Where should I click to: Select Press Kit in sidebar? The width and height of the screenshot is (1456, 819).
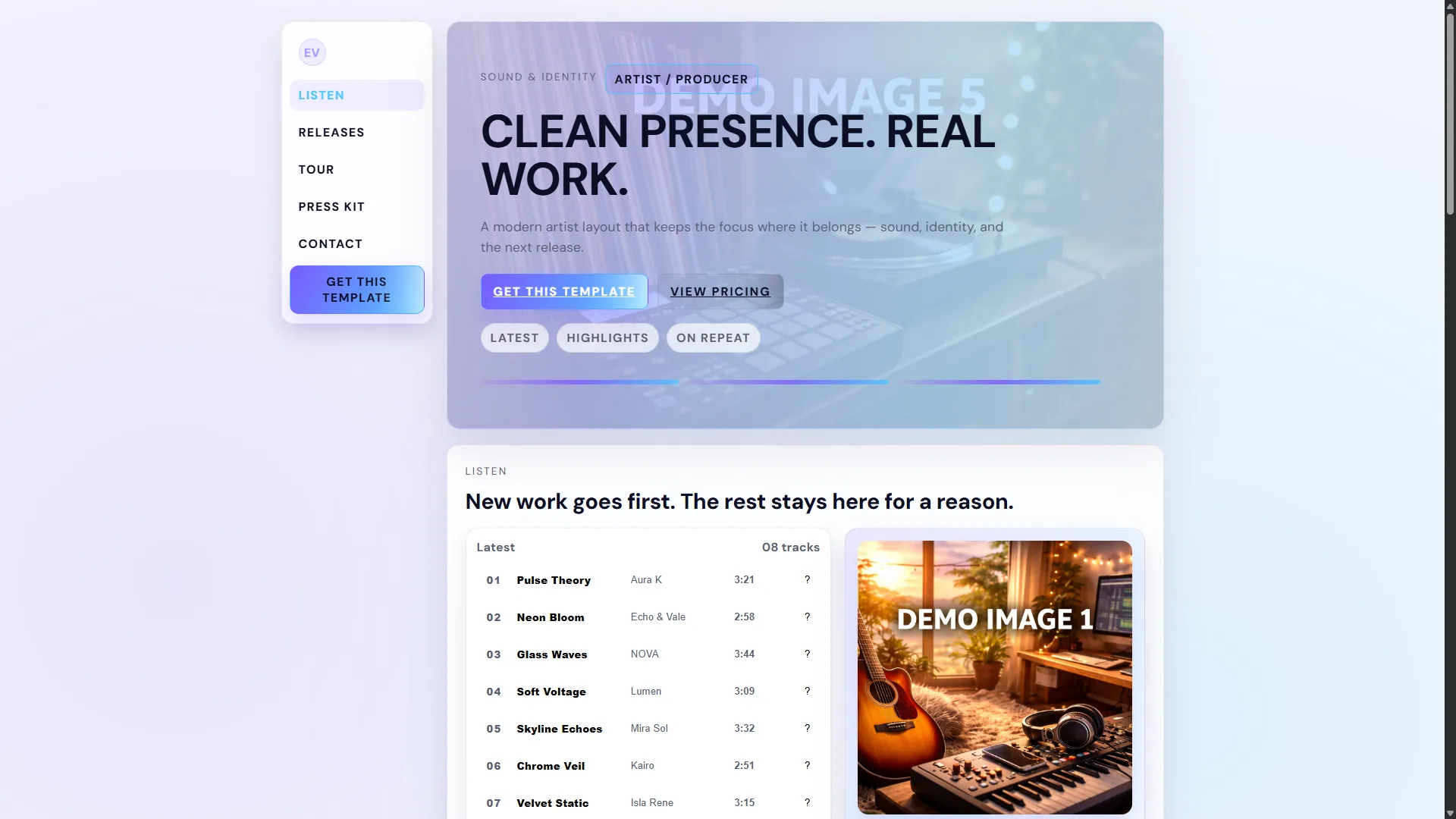356,207
